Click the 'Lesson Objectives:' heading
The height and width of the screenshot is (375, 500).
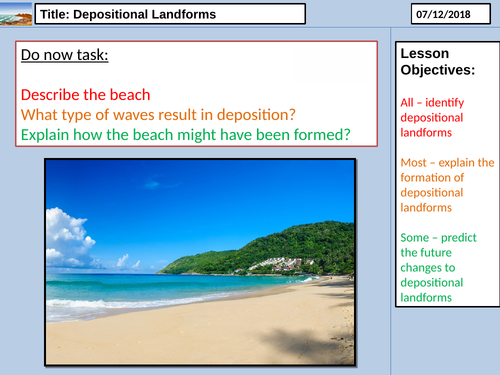tap(438, 62)
